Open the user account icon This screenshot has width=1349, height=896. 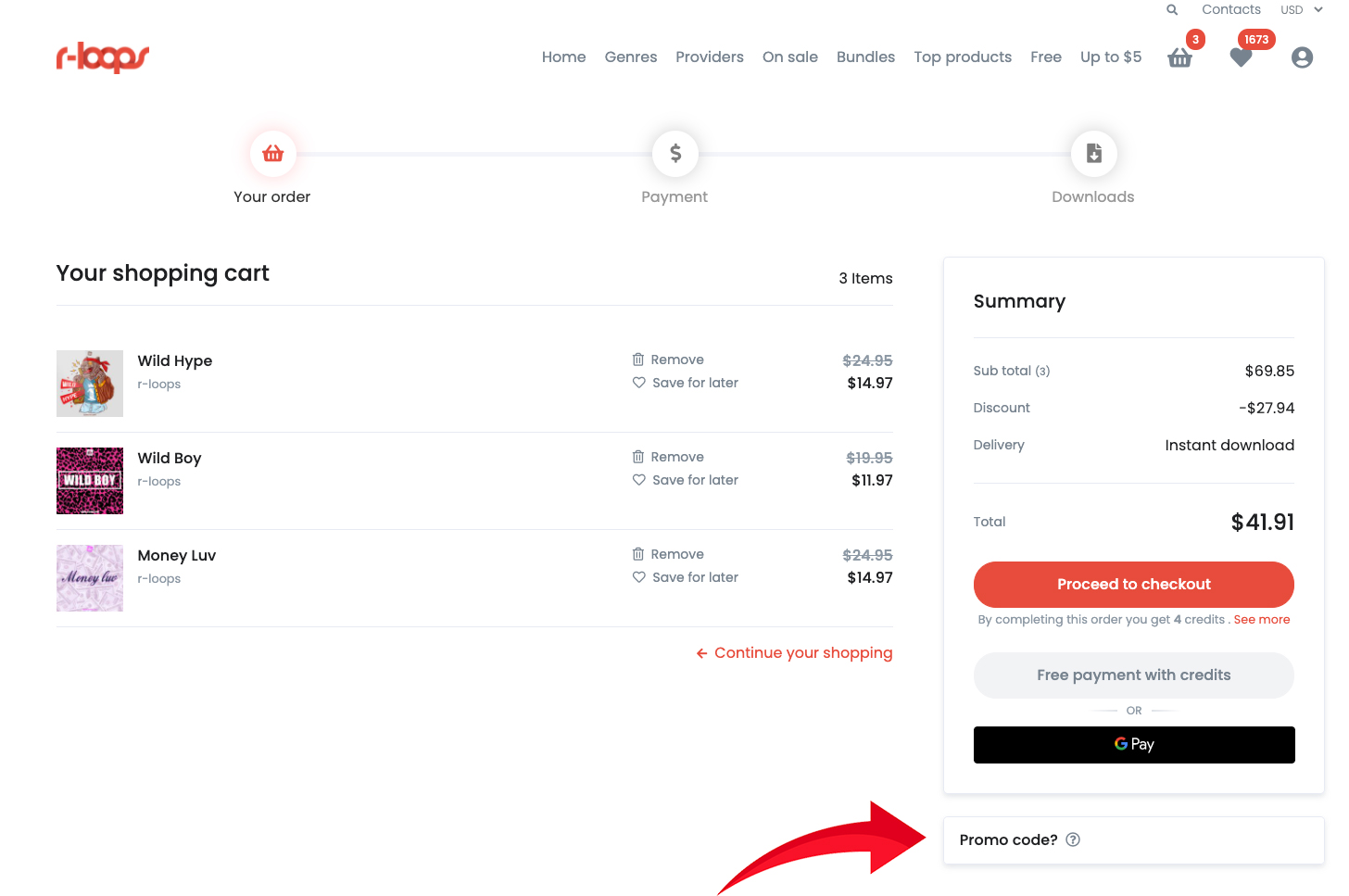point(1302,57)
